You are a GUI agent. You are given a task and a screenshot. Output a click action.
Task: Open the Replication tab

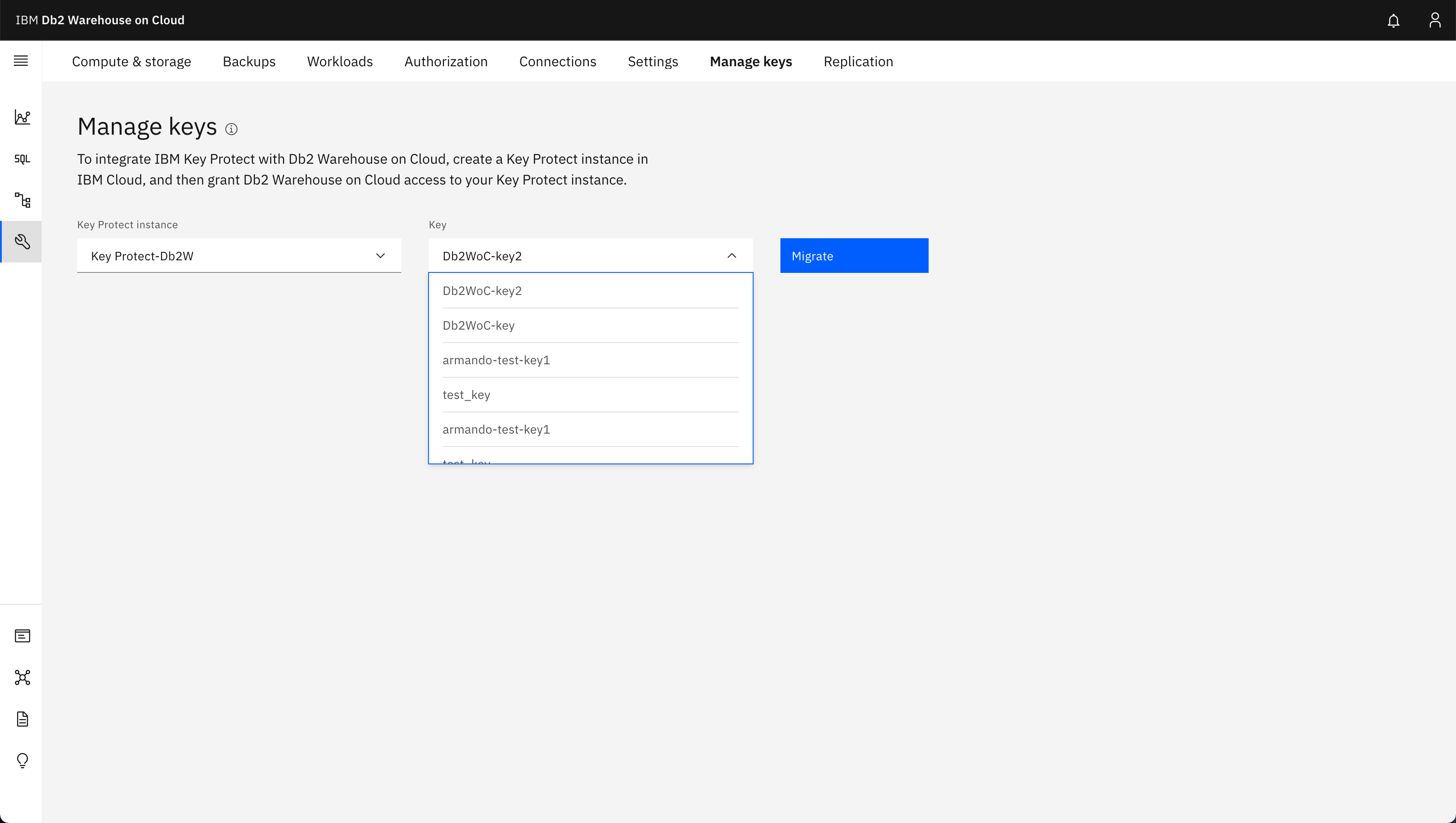click(x=858, y=61)
